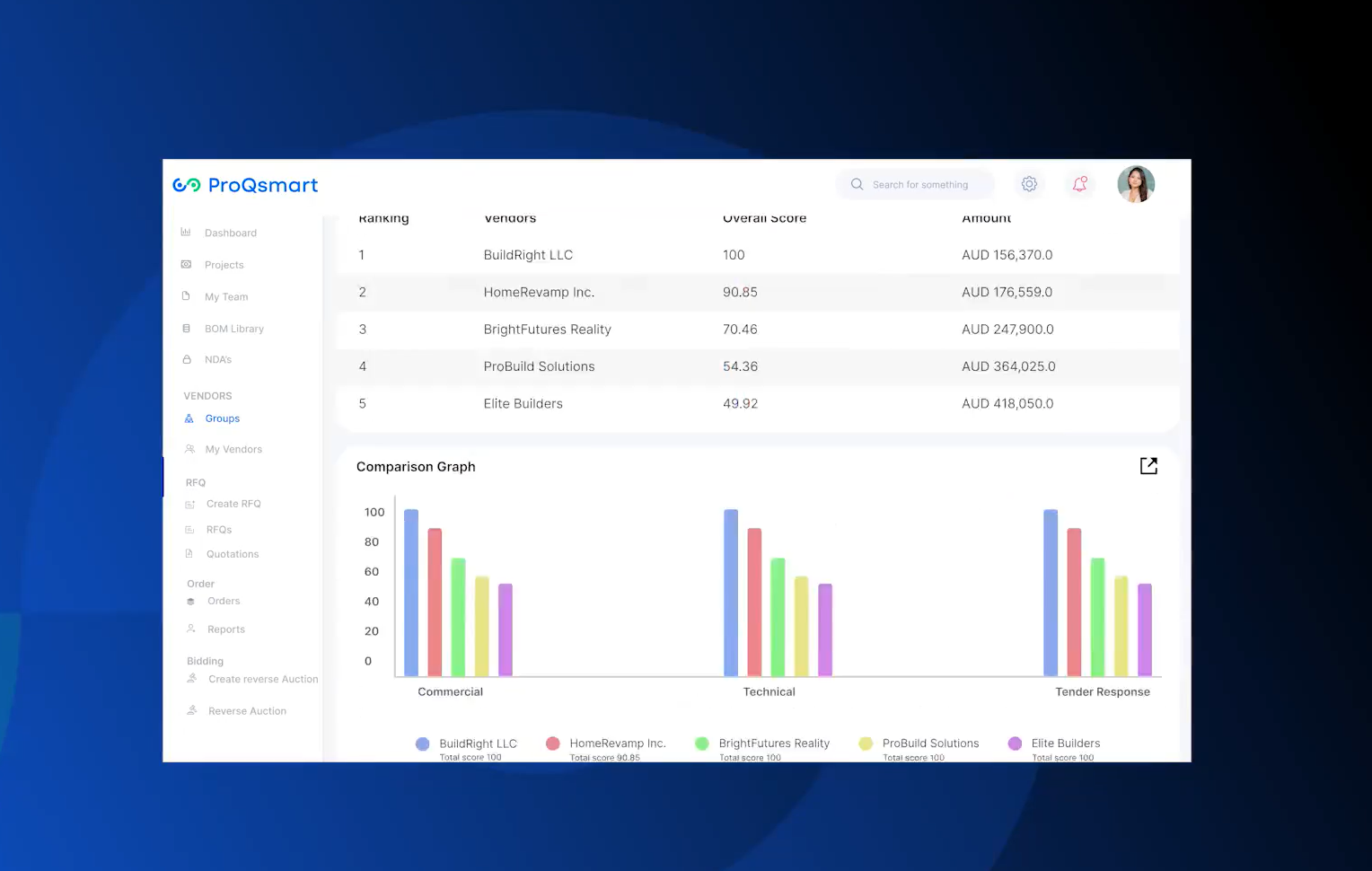
Task: Click the Reports person icon
Action: pyautogui.click(x=191, y=629)
